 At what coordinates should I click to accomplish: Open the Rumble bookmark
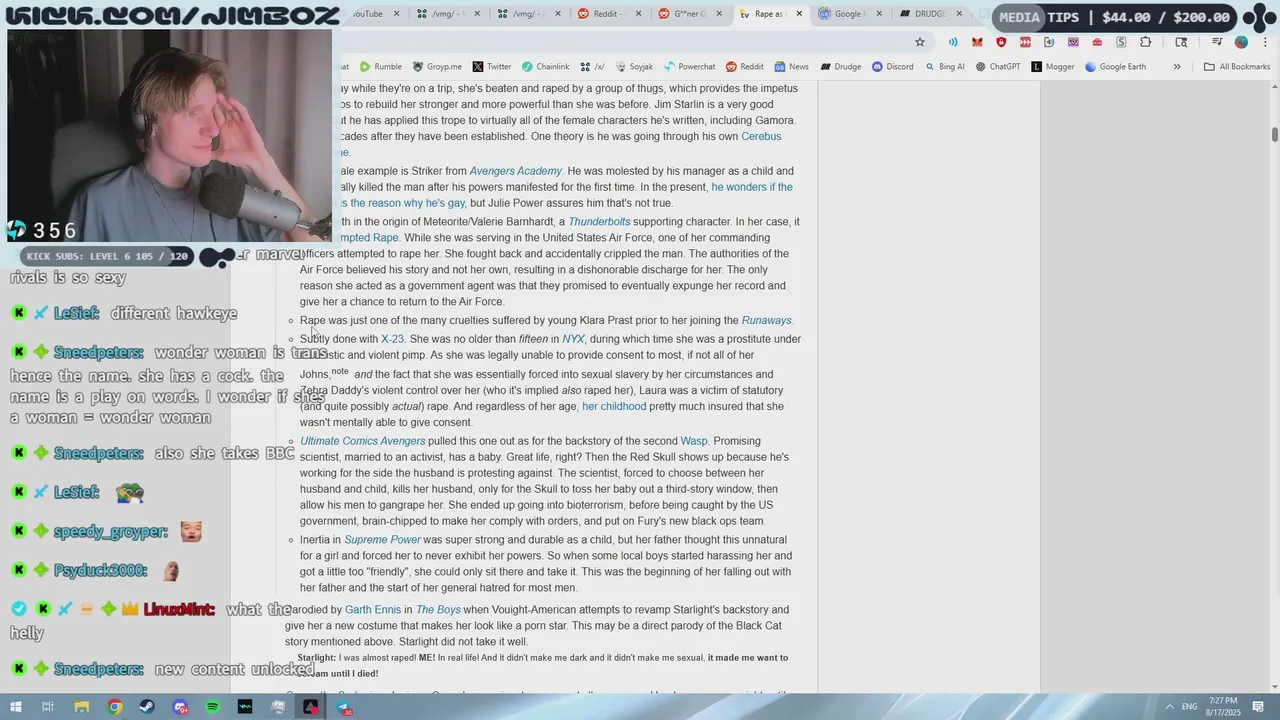(381, 67)
